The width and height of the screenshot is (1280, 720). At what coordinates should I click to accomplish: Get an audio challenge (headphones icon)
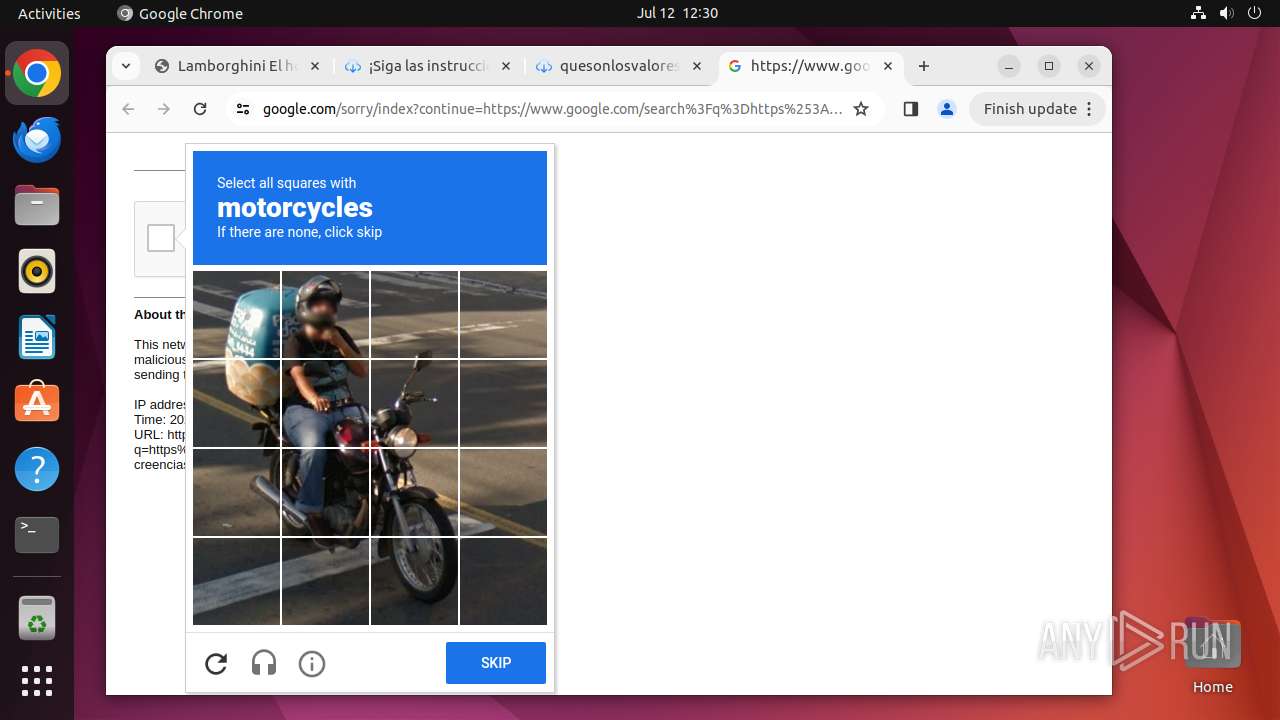(264, 663)
